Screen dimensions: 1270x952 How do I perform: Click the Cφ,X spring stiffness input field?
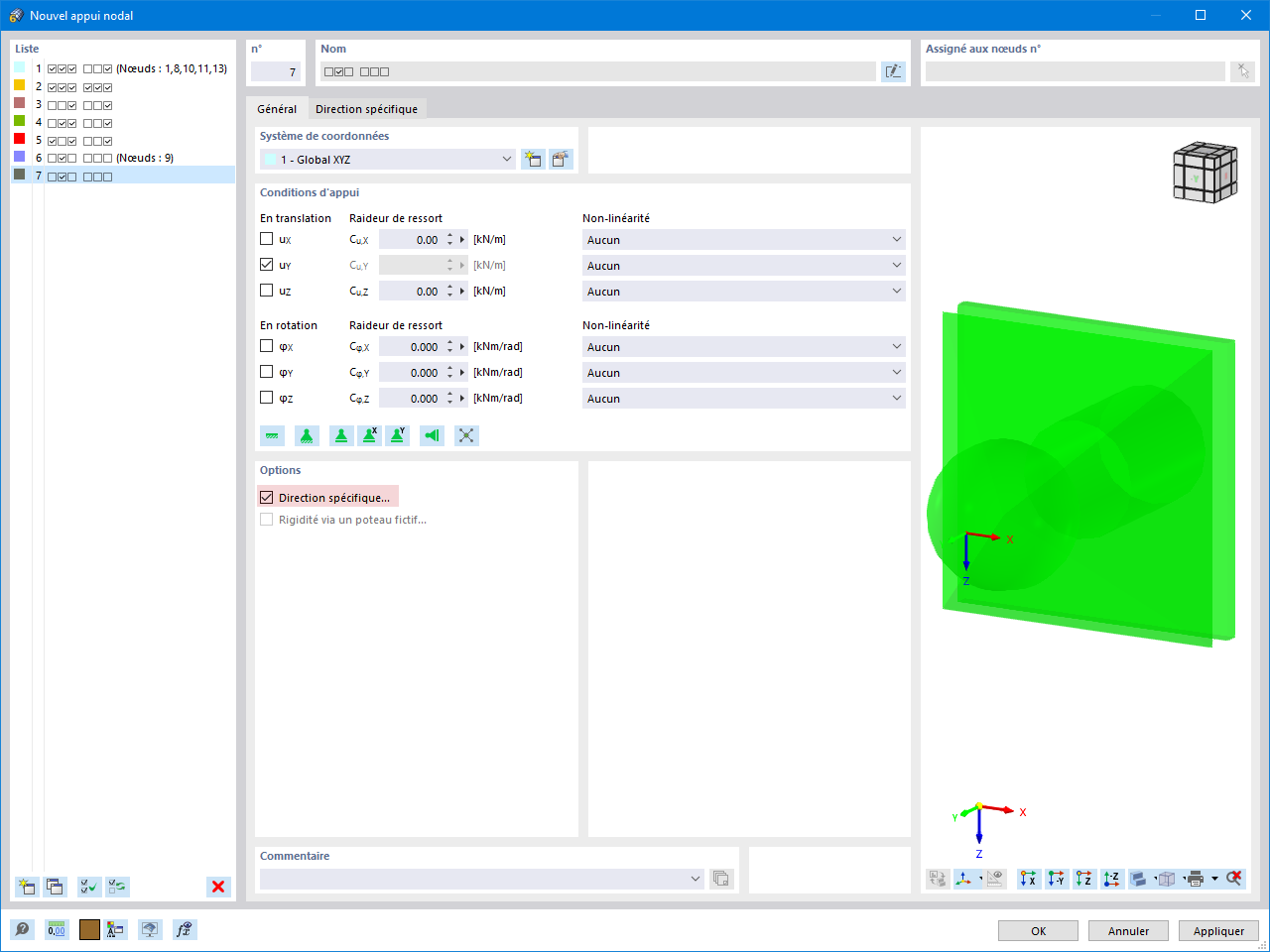point(412,346)
